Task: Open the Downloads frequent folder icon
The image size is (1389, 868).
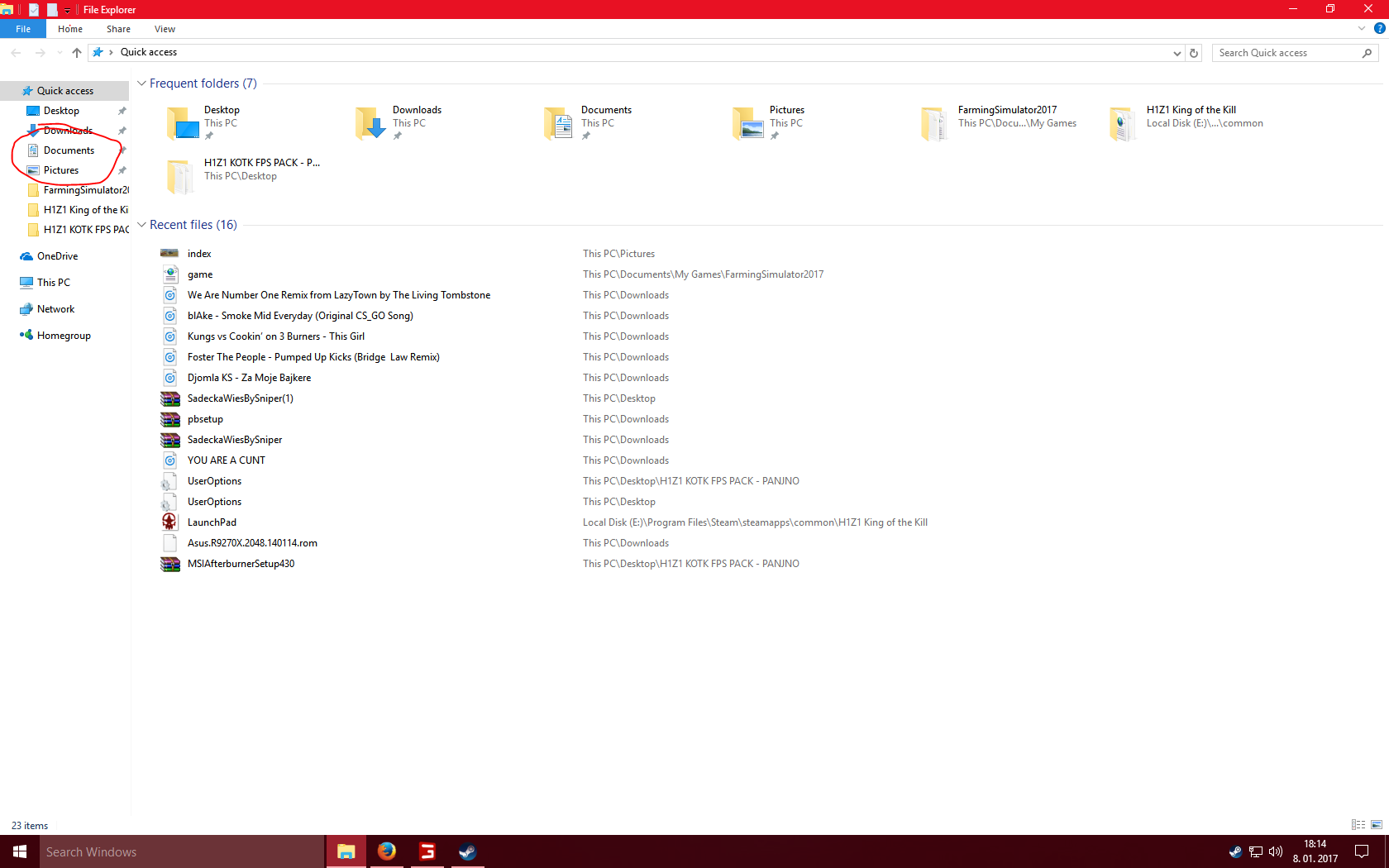Action: tap(371, 123)
